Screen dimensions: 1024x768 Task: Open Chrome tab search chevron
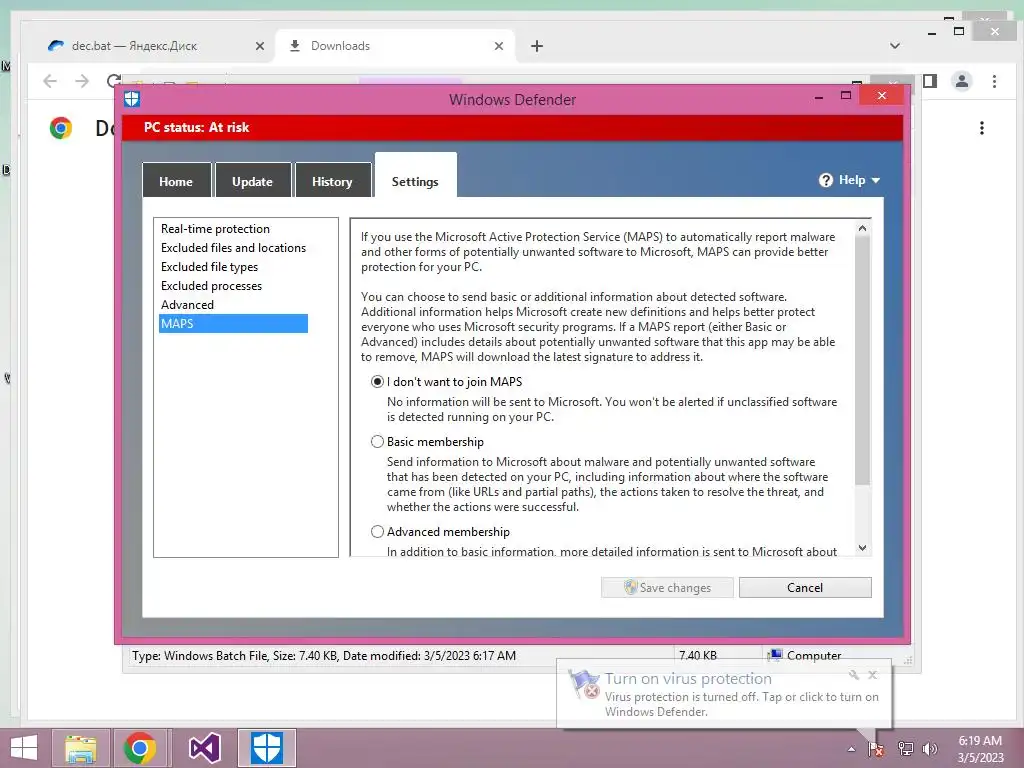coord(895,46)
